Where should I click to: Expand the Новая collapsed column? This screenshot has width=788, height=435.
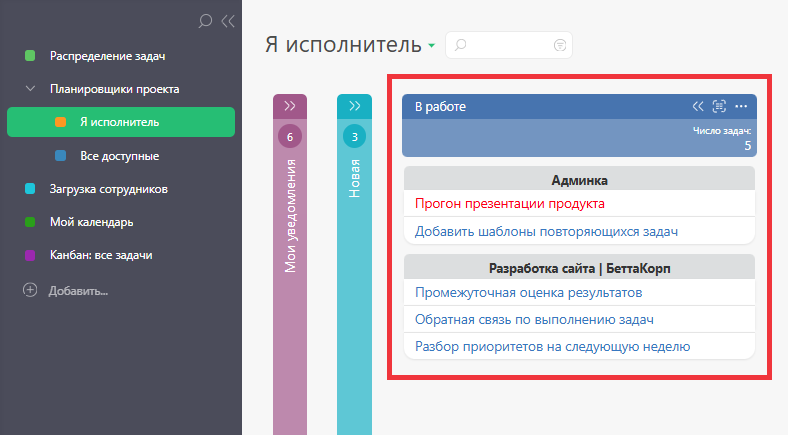(354, 106)
